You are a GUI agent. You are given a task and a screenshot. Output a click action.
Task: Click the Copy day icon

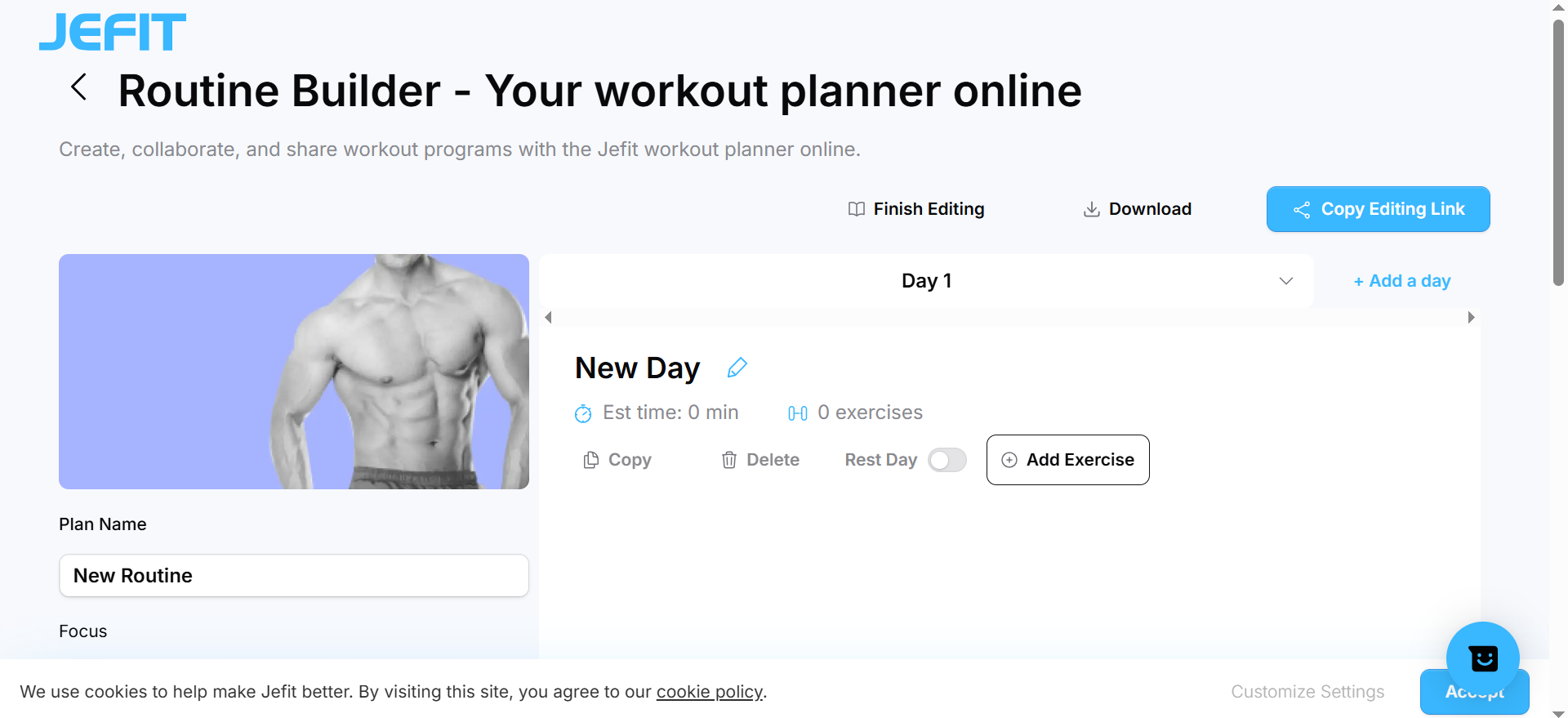(591, 461)
